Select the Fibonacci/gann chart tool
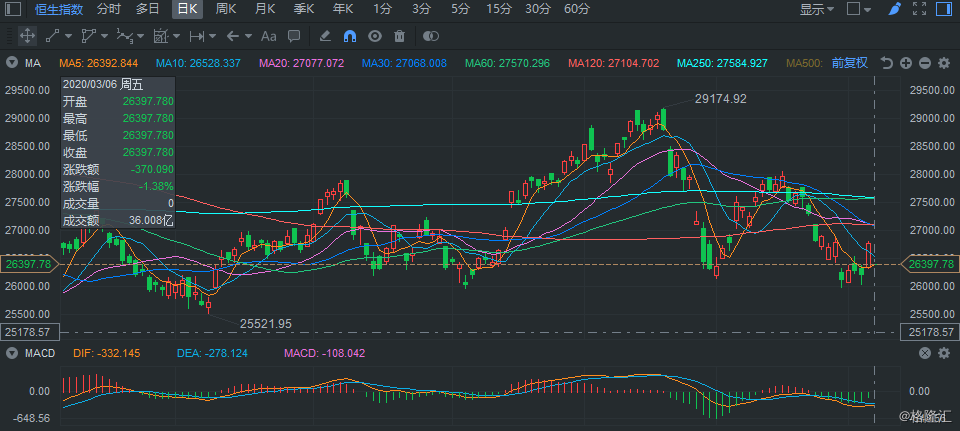This screenshot has width=960, height=431. (x=161, y=36)
